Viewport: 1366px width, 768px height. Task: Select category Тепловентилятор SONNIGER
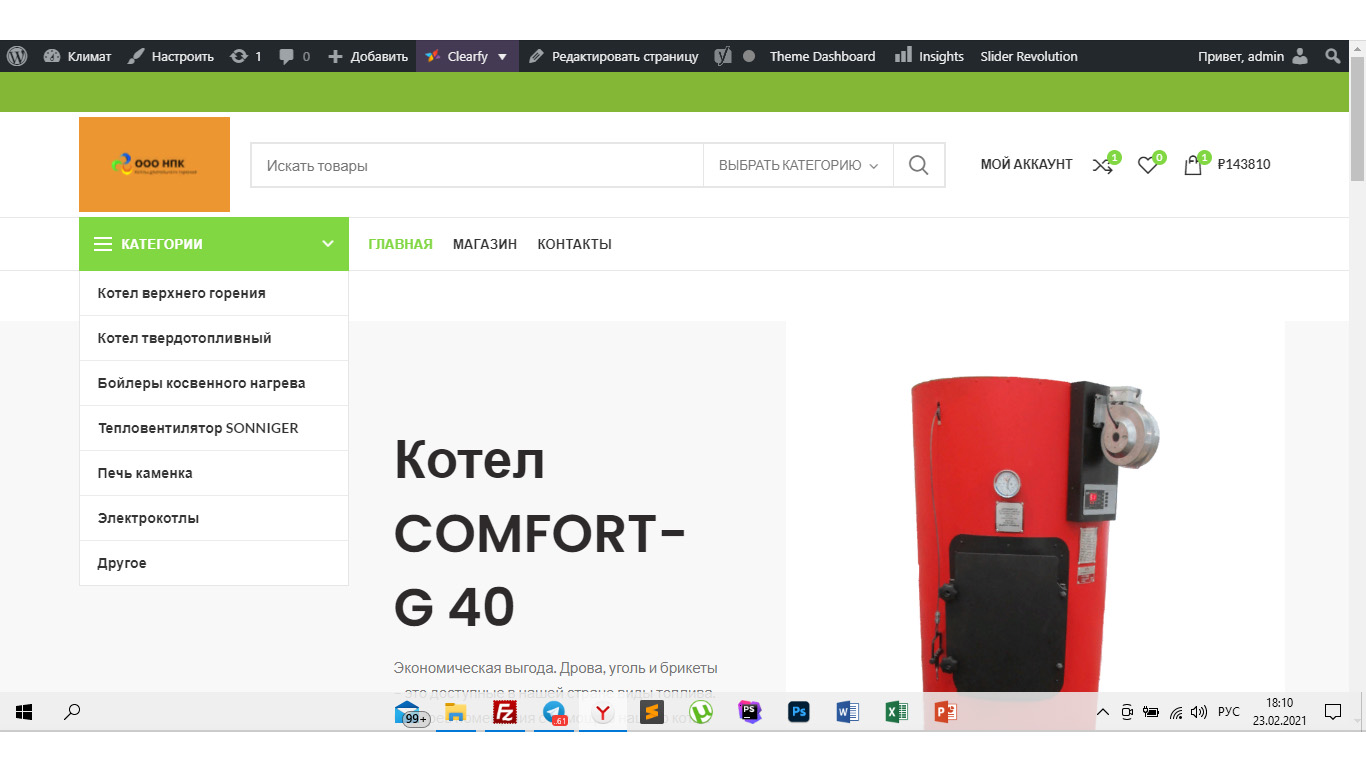coord(214,428)
